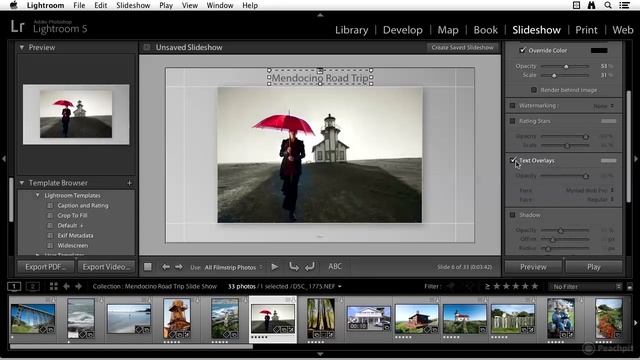The image size is (640, 360).
Task: Rotate adornment clockwise icon
Action: pyautogui.click(x=310, y=267)
